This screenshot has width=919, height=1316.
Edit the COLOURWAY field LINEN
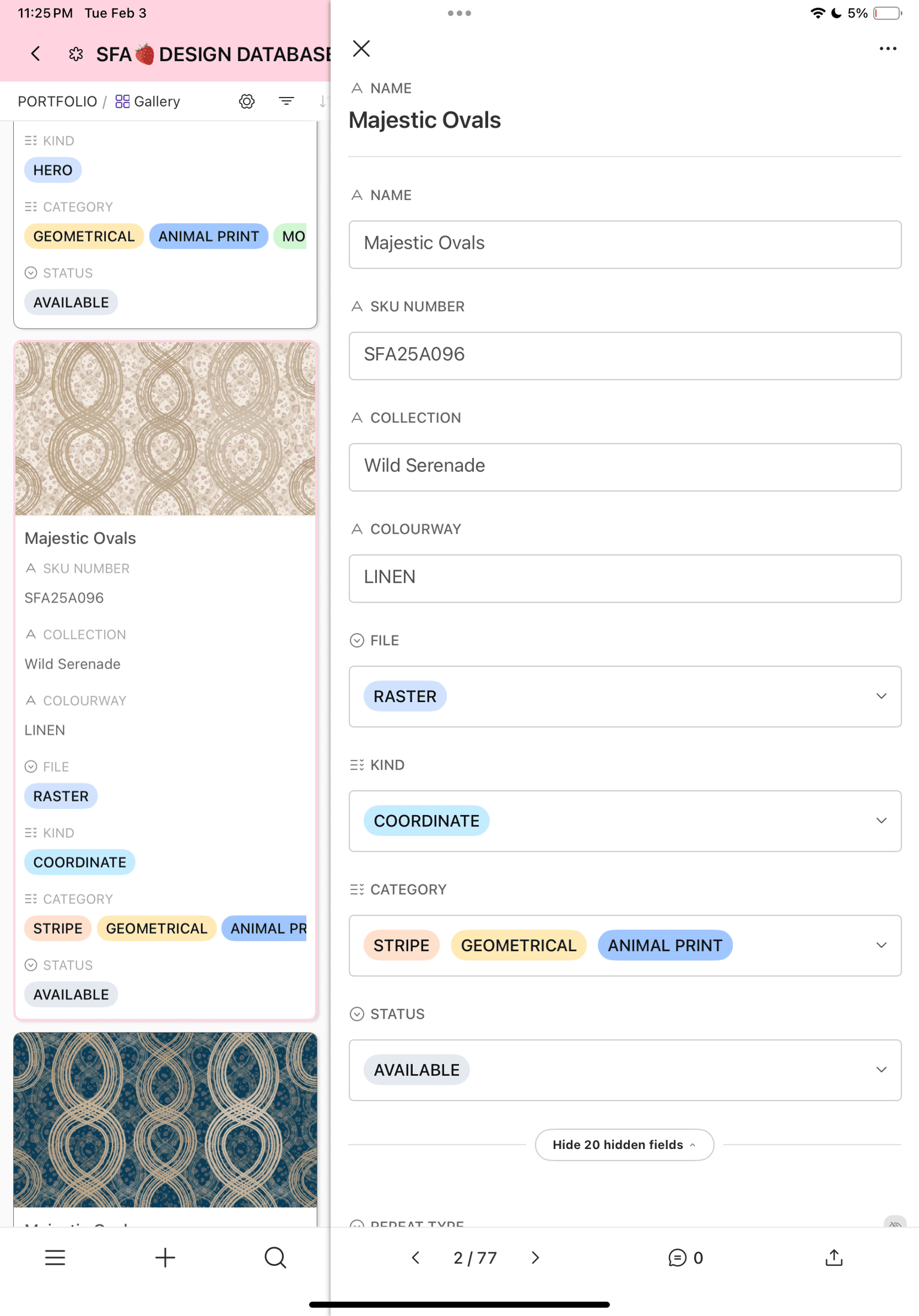625,578
